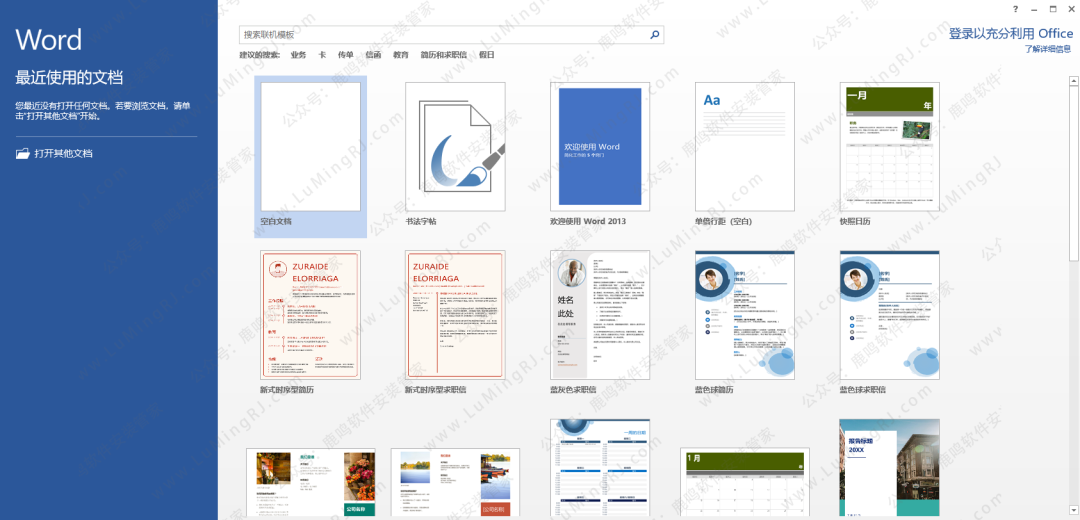Select the 蓝灰色求职信 template

coord(600,322)
